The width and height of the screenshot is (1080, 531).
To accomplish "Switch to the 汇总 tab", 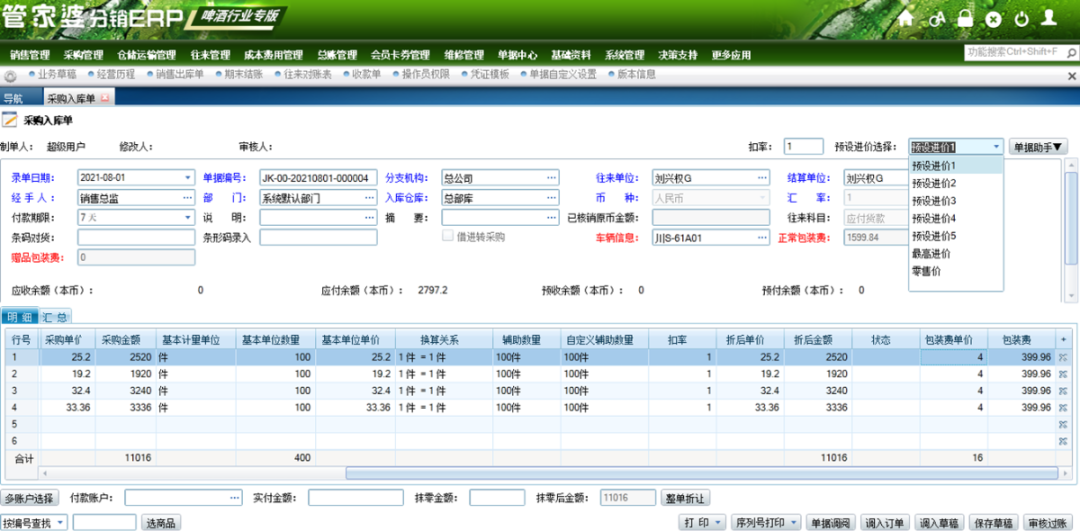I will click(x=56, y=317).
